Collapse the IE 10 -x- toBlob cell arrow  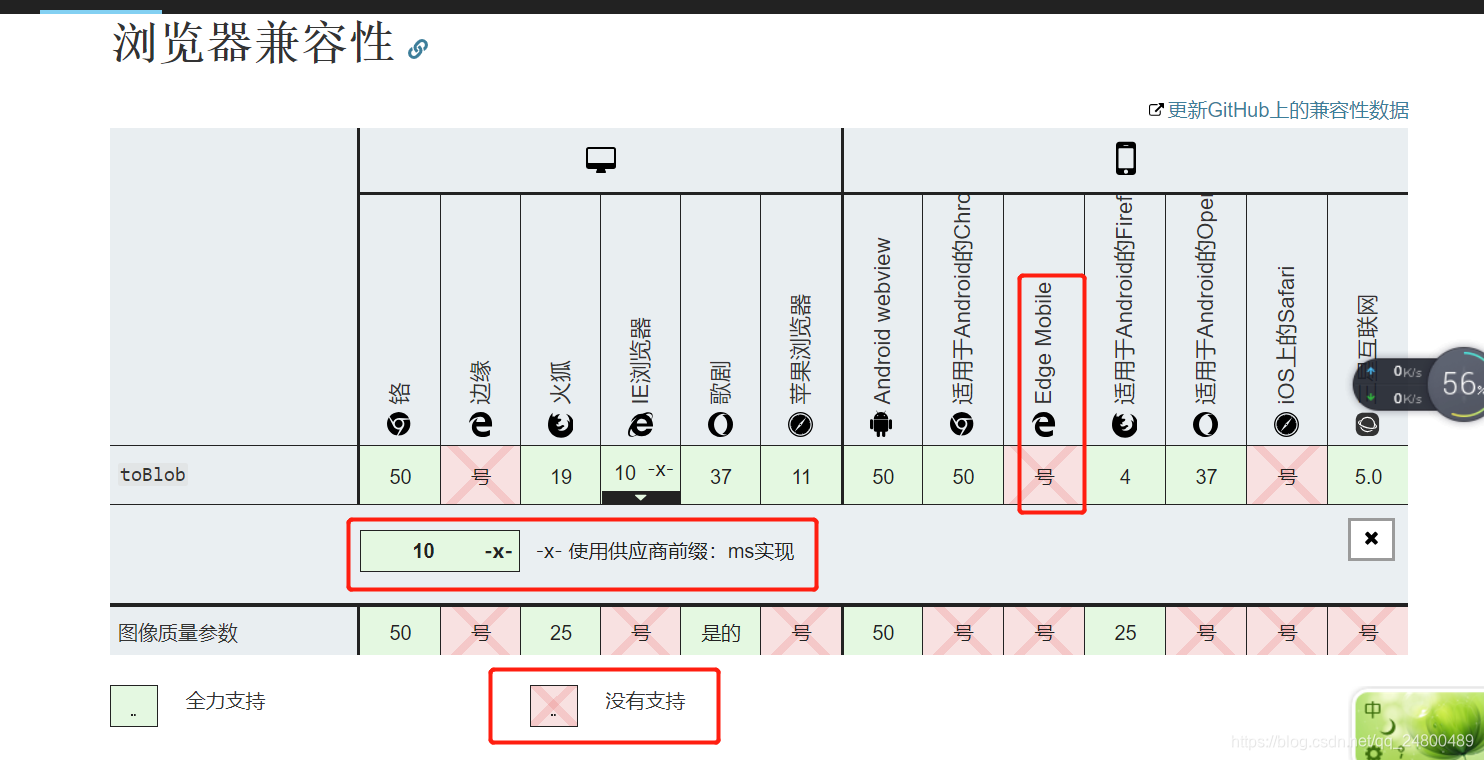(641, 497)
